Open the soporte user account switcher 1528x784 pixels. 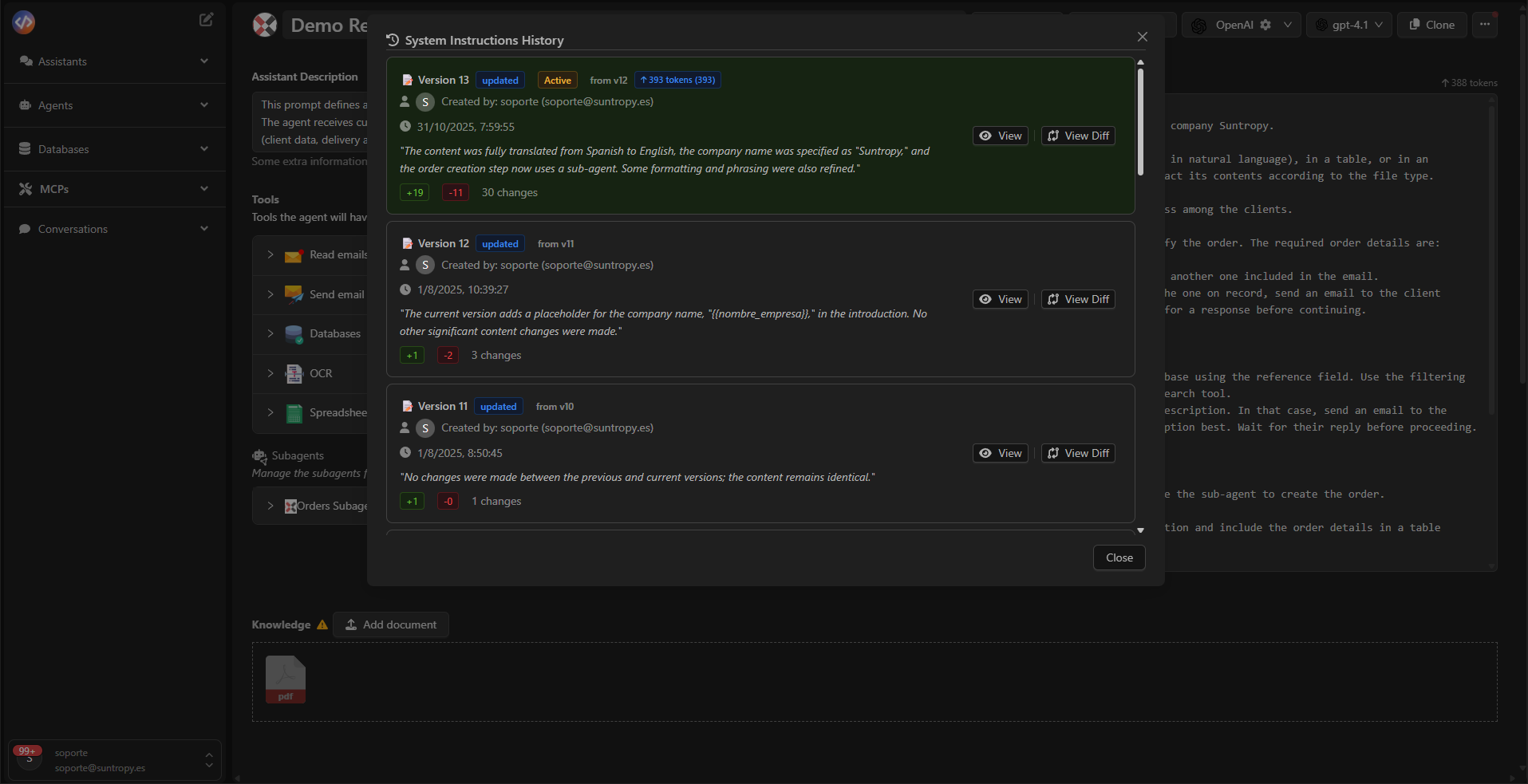pos(115,760)
